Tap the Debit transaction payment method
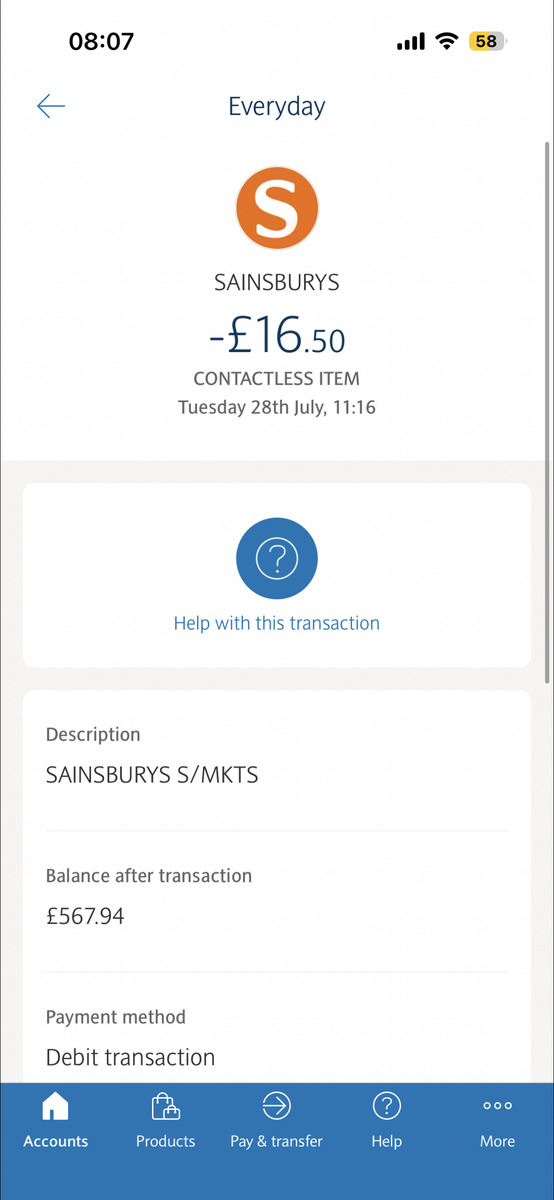This screenshot has width=554, height=1200. tap(131, 1057)
